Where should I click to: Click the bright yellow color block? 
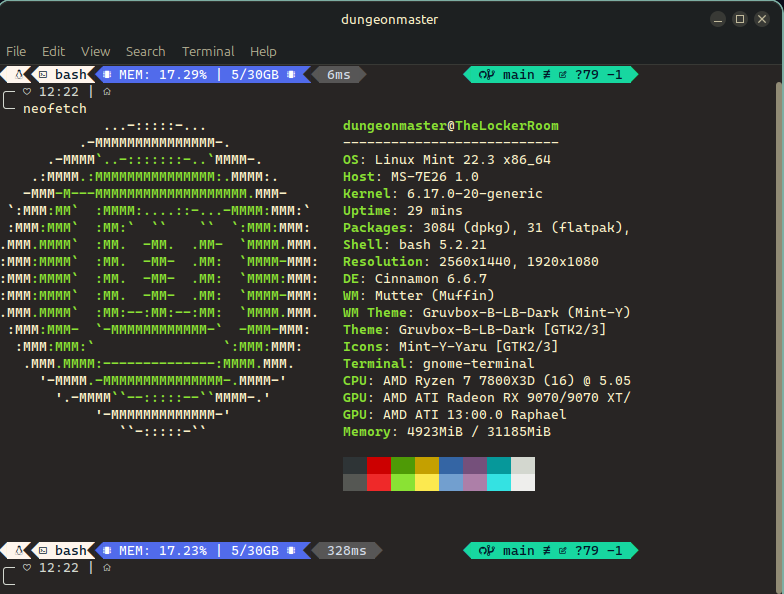coord(427,482)
